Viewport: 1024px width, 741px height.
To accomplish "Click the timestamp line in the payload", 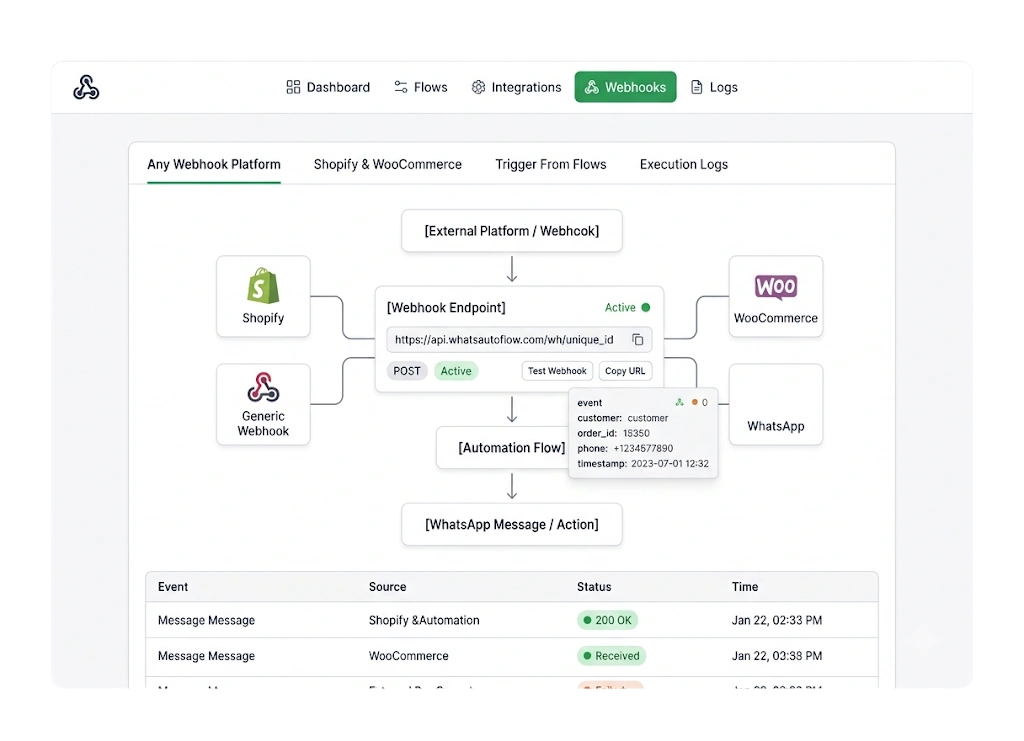I will [x=643, y=464].
